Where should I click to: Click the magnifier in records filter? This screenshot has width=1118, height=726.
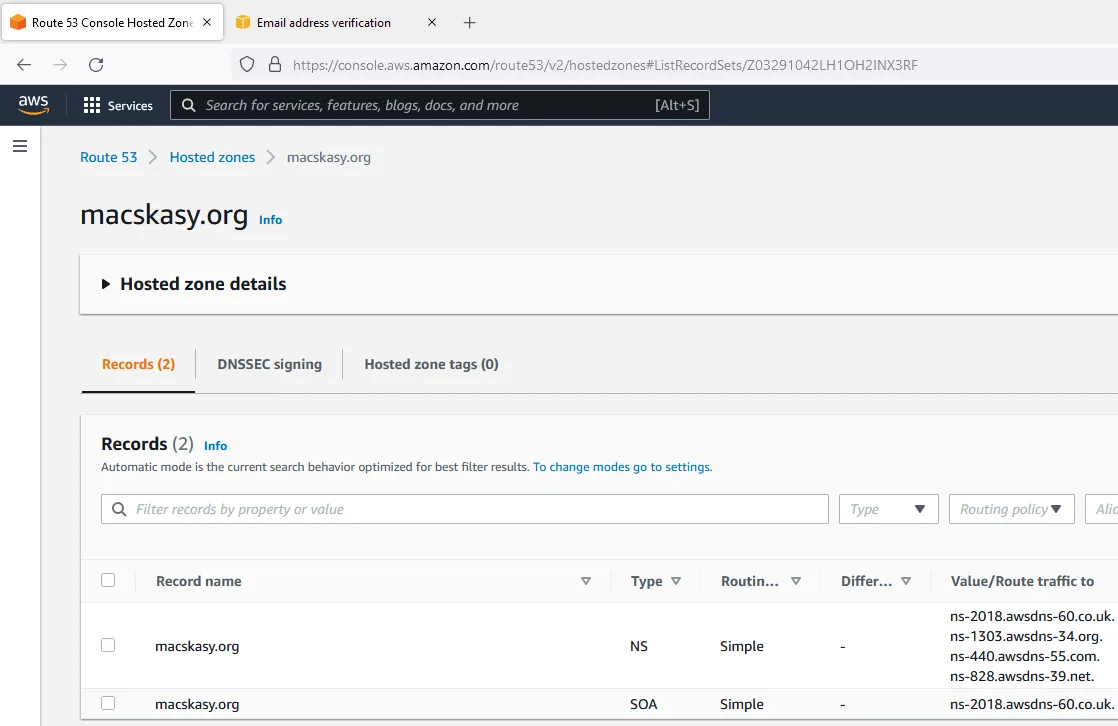(119, 509)
